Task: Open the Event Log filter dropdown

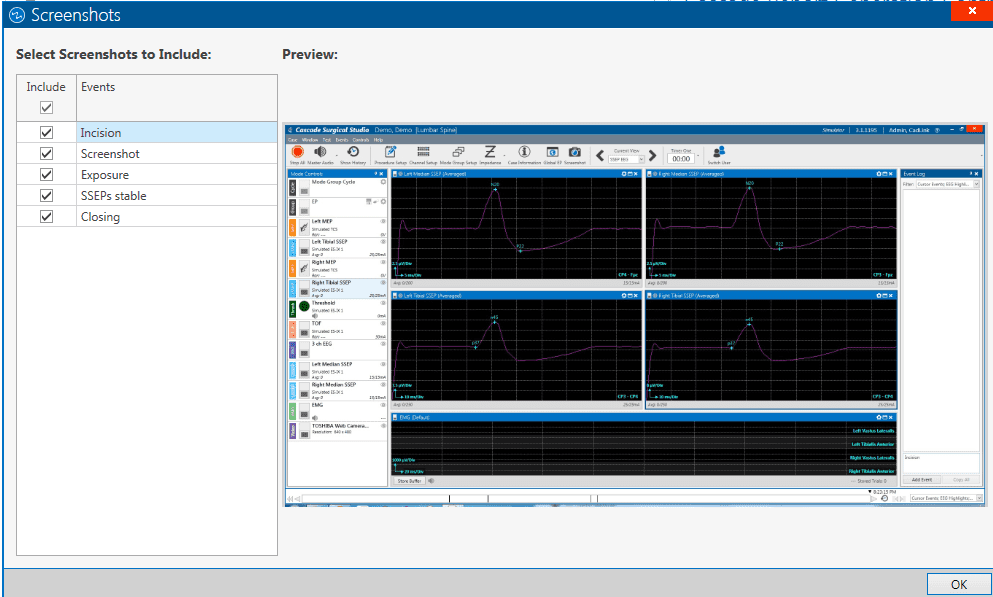Action: (976, 184)
